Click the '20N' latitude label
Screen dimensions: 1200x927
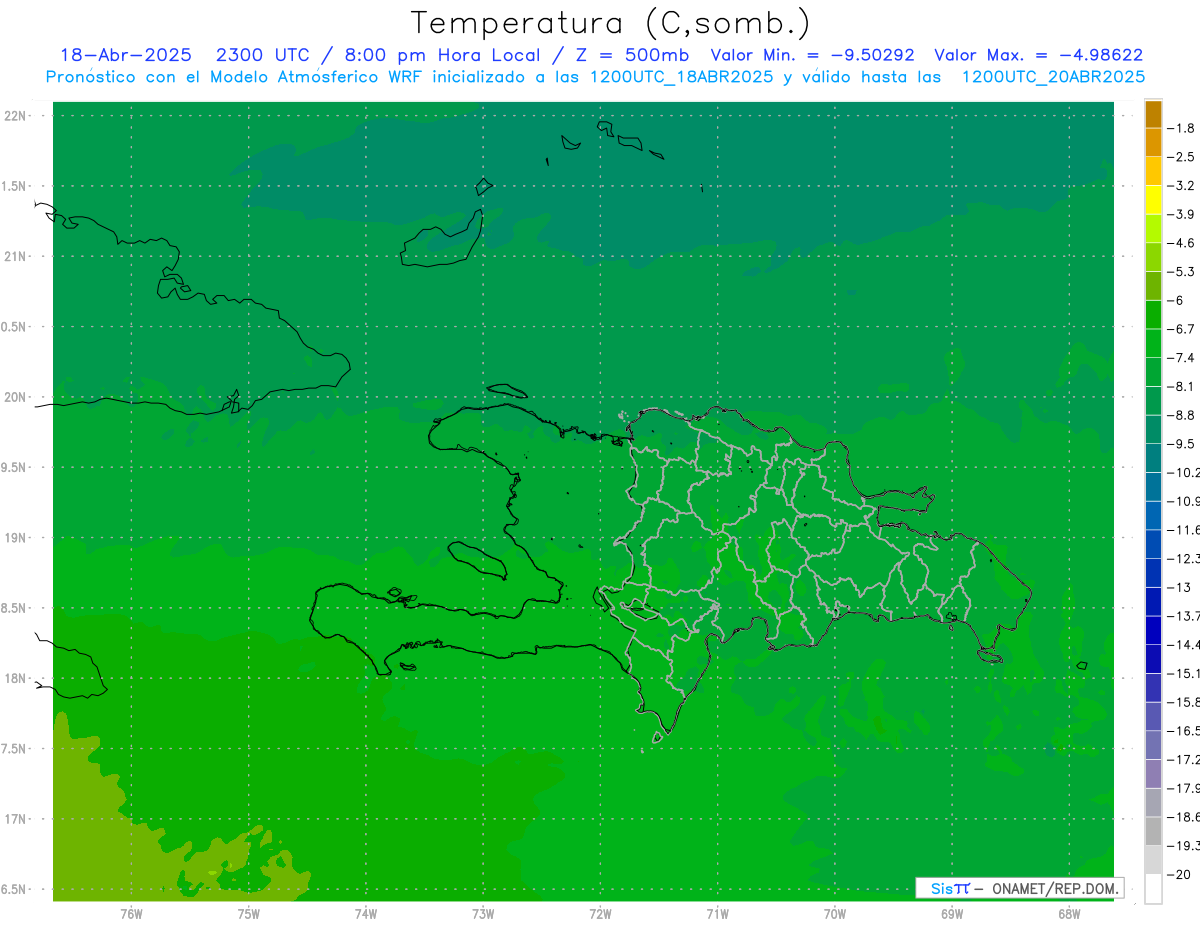(17, 397)
